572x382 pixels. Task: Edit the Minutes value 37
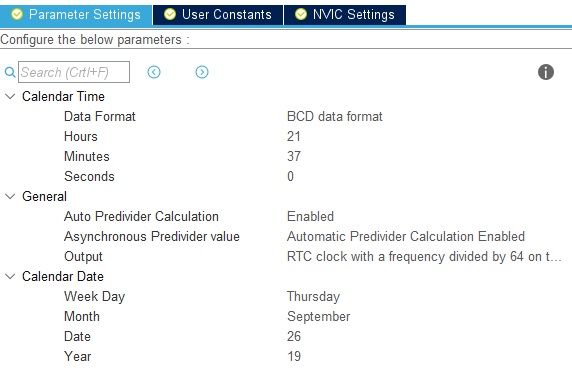tap(294, 157)
